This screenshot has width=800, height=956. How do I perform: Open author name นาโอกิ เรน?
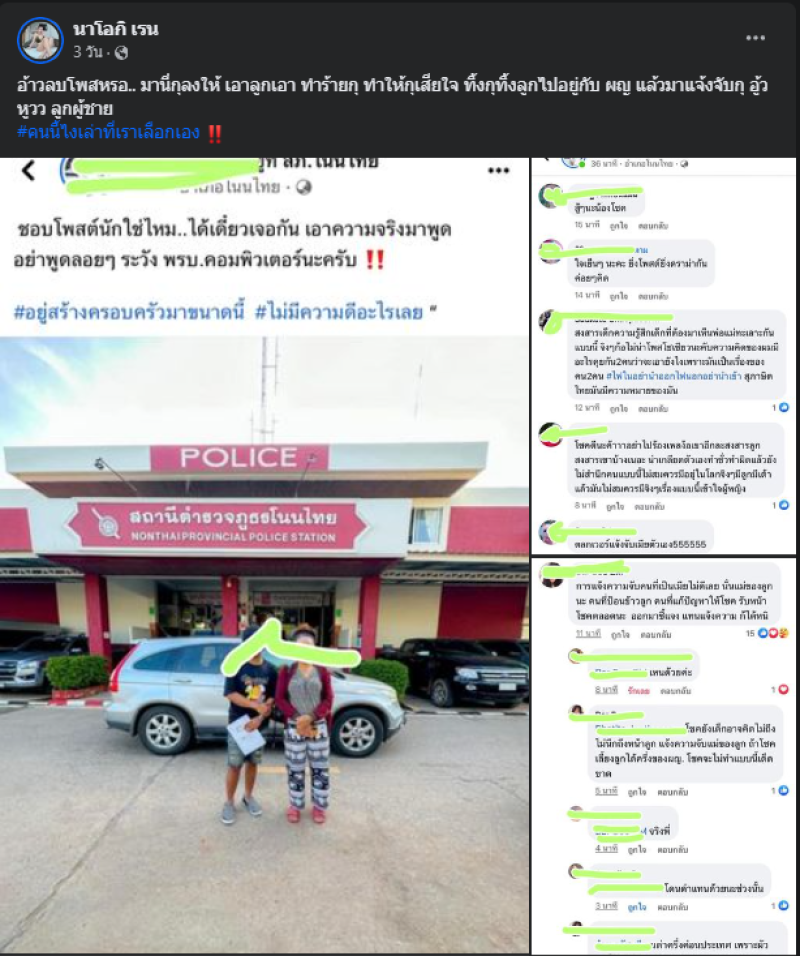(116, 29)
